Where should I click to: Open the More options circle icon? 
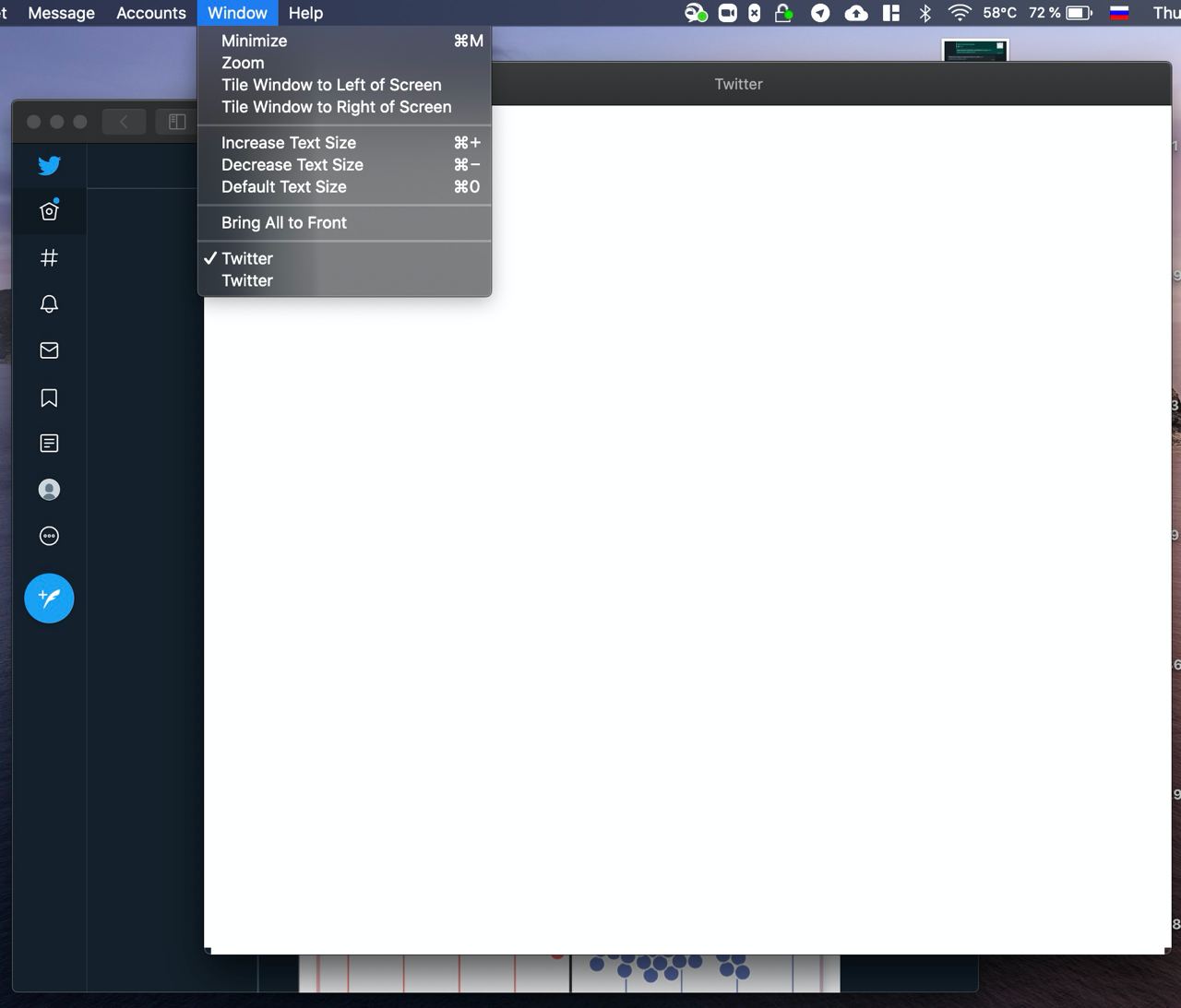[x=49, y=536]
